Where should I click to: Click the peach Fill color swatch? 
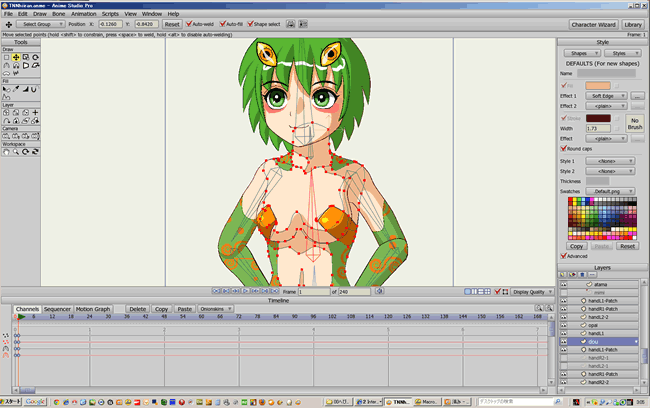[598, 85]
